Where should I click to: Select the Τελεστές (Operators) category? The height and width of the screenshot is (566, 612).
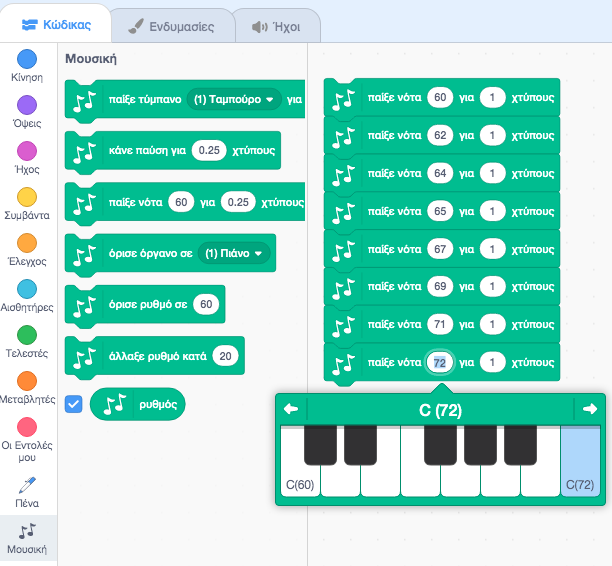click(x=28, y=336)
